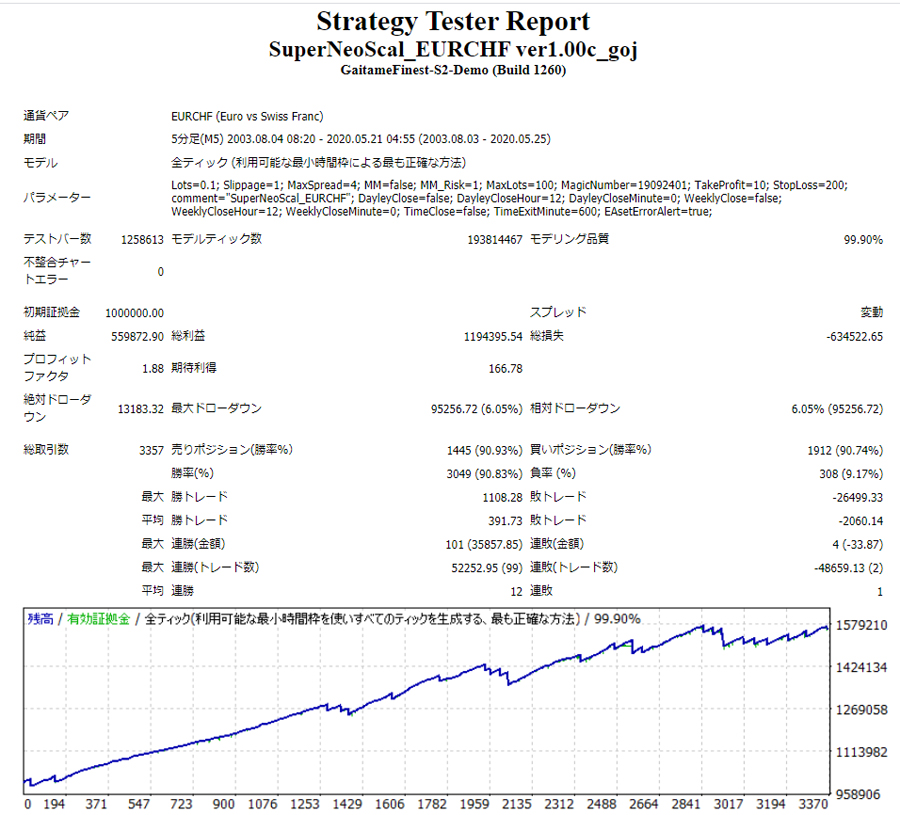Screen dimensions: 900x815
Task: Click the 通貨ペア label
Action: point(46,116)
